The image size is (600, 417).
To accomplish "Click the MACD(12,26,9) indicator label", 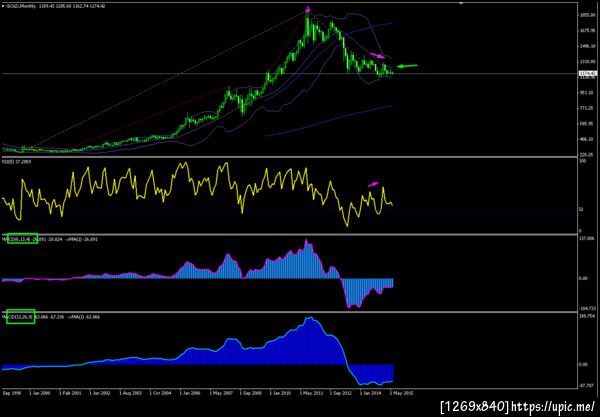I will 18,317.
